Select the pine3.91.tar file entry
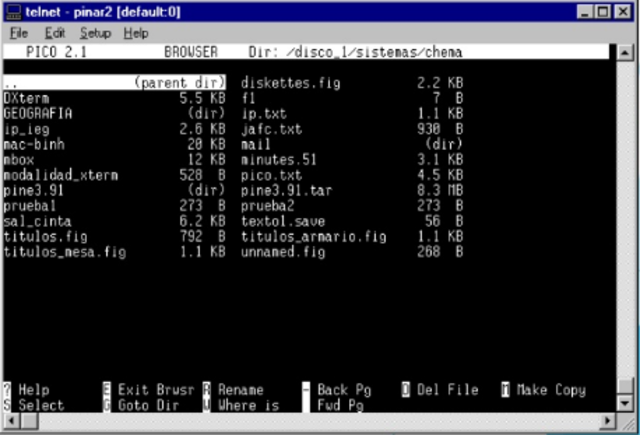 [352, 191]
